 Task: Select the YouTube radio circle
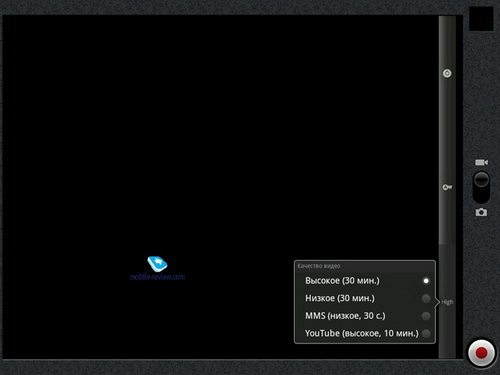click(426, 333)
